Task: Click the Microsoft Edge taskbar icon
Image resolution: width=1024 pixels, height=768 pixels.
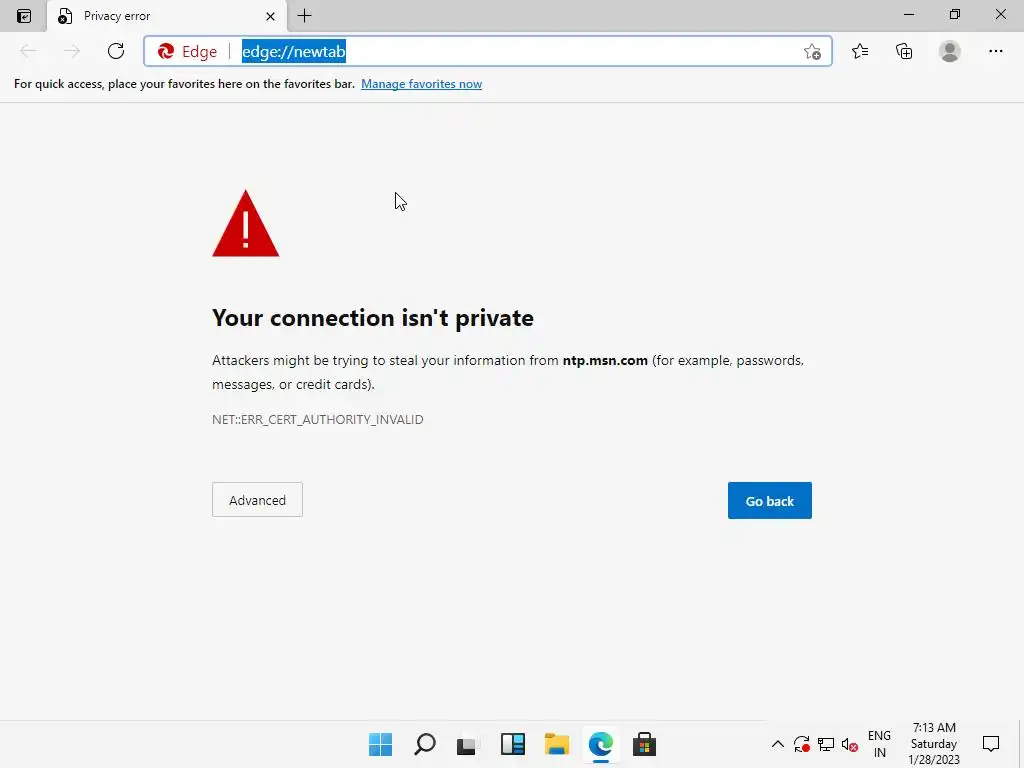Action: point(601,744)
